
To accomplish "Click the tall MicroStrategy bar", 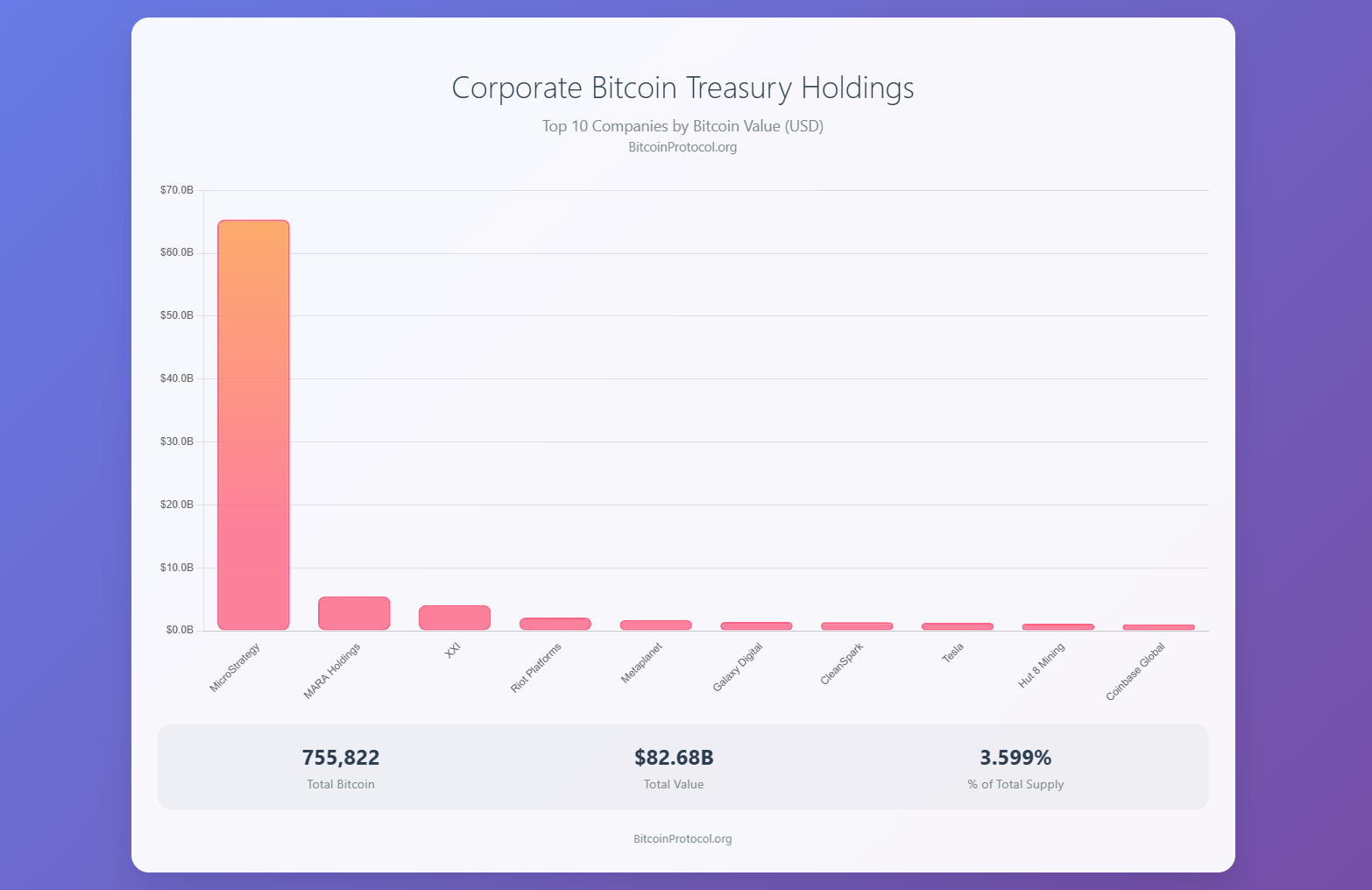I will coord(253,425).
